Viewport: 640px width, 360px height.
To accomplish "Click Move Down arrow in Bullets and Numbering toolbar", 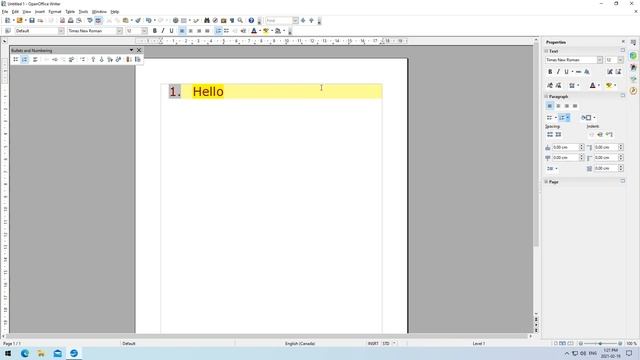I will [x=102, y=60].
